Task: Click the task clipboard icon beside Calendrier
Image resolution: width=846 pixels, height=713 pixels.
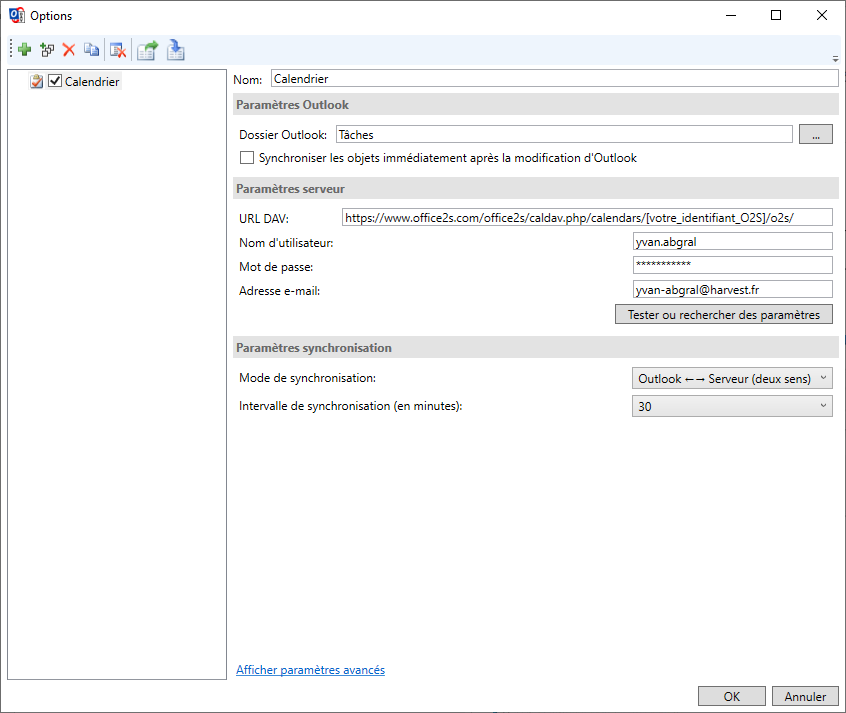Action: [x=37, y=82]
